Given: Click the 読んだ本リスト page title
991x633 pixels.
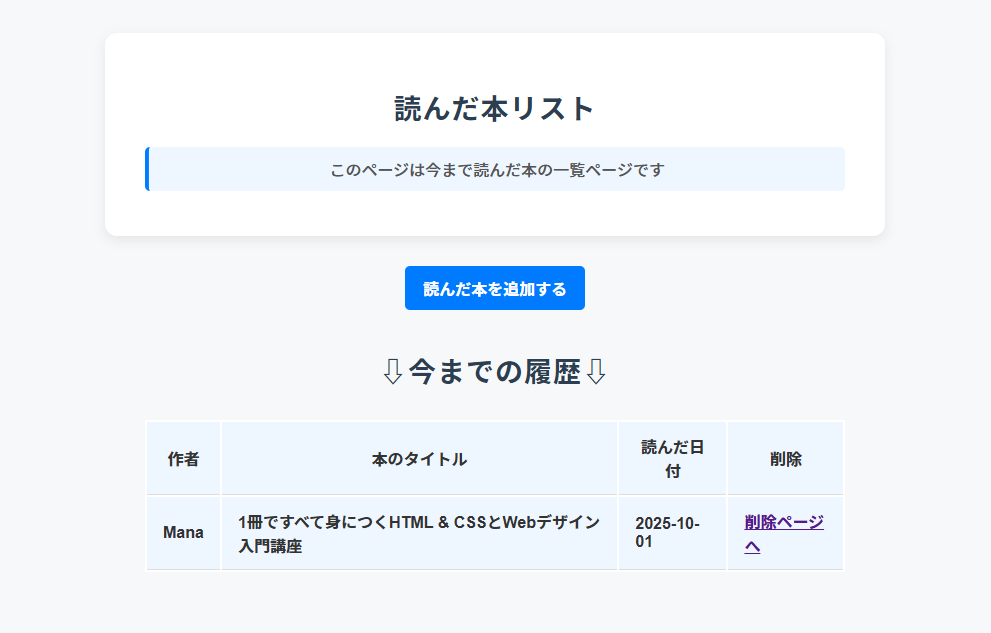Looking at the screenshot, I should click(494, 108).
